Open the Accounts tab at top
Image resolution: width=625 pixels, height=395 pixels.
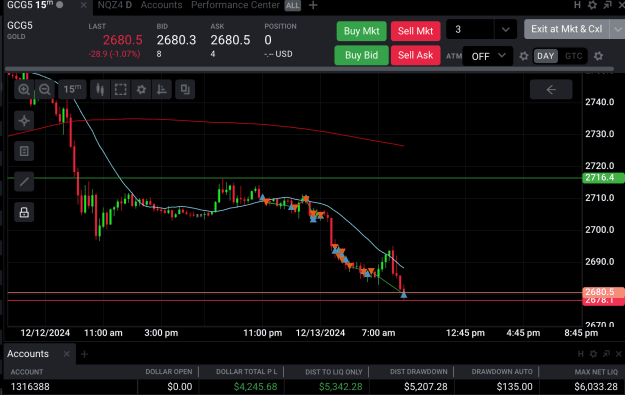point(161,5)
